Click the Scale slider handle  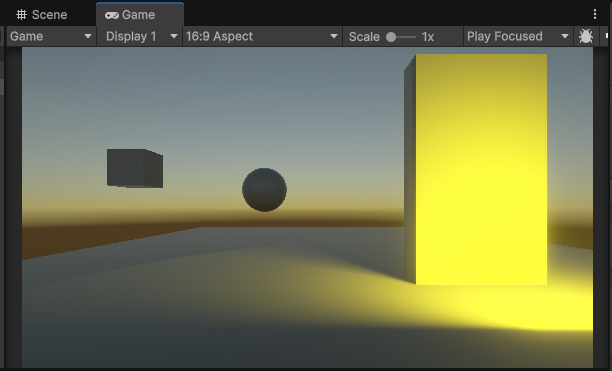click(x=391, y=37)
